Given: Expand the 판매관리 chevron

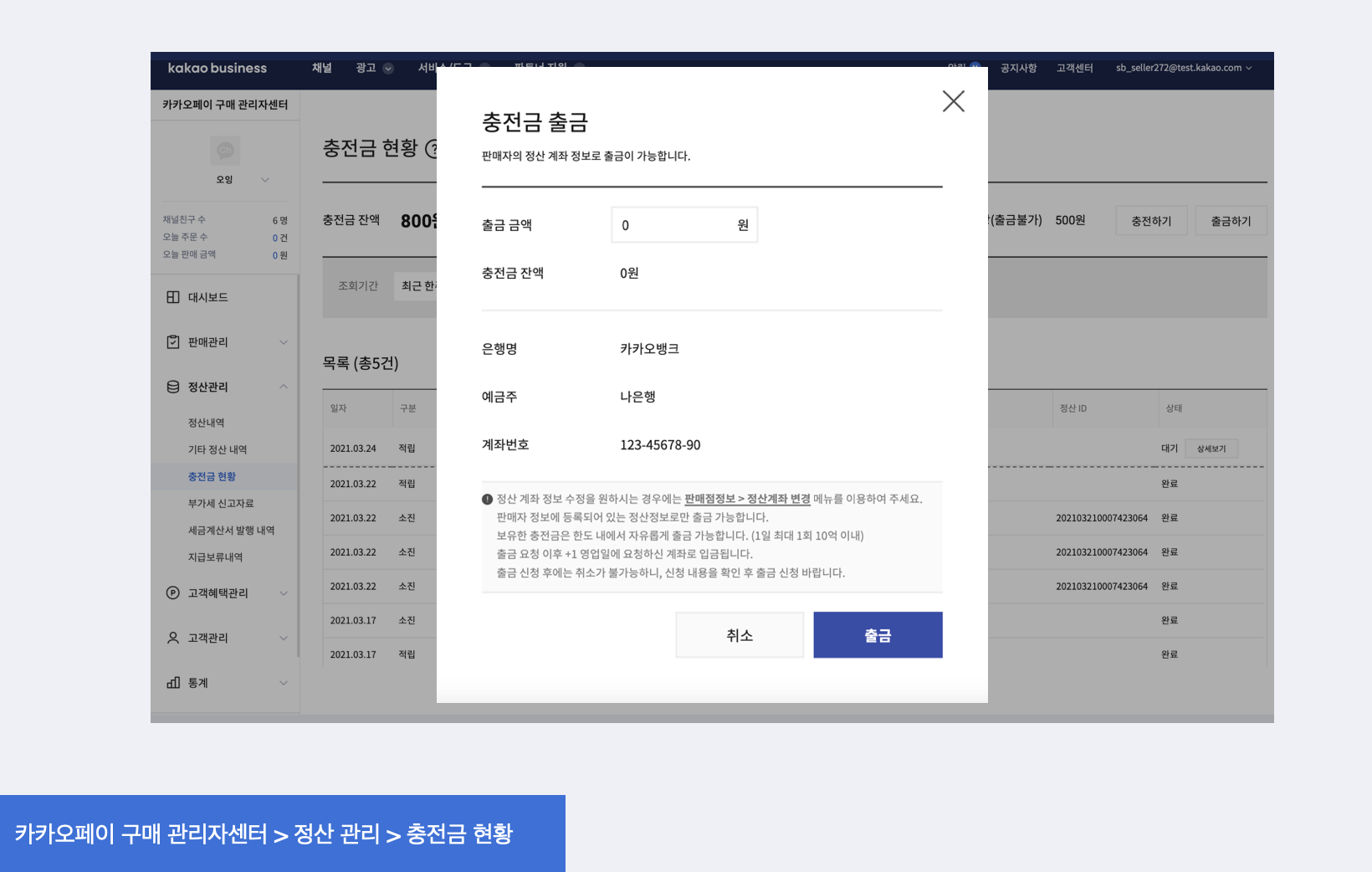Looking at the screenshot, I should pos(284,342).
